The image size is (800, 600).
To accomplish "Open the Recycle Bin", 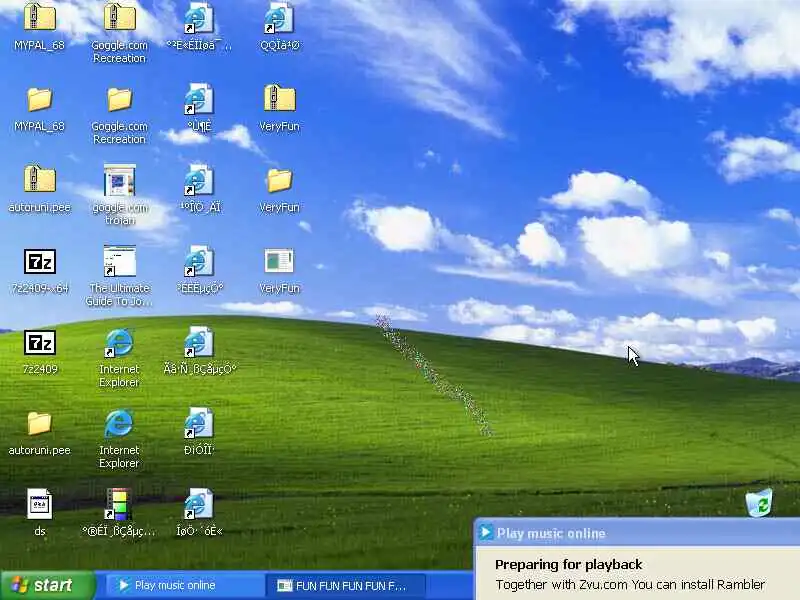I will coord(759,503).
